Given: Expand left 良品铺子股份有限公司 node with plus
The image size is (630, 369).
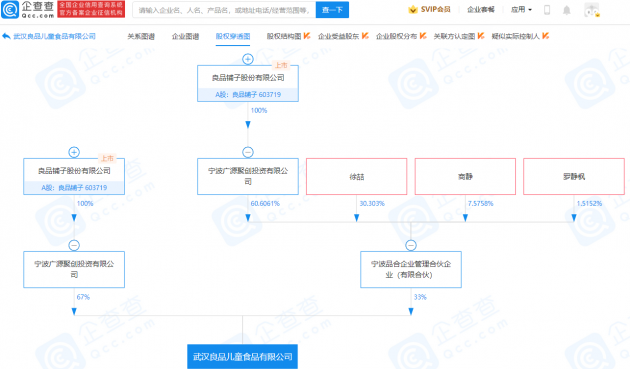Looking at the screenshot, I should tap(74, 152).
